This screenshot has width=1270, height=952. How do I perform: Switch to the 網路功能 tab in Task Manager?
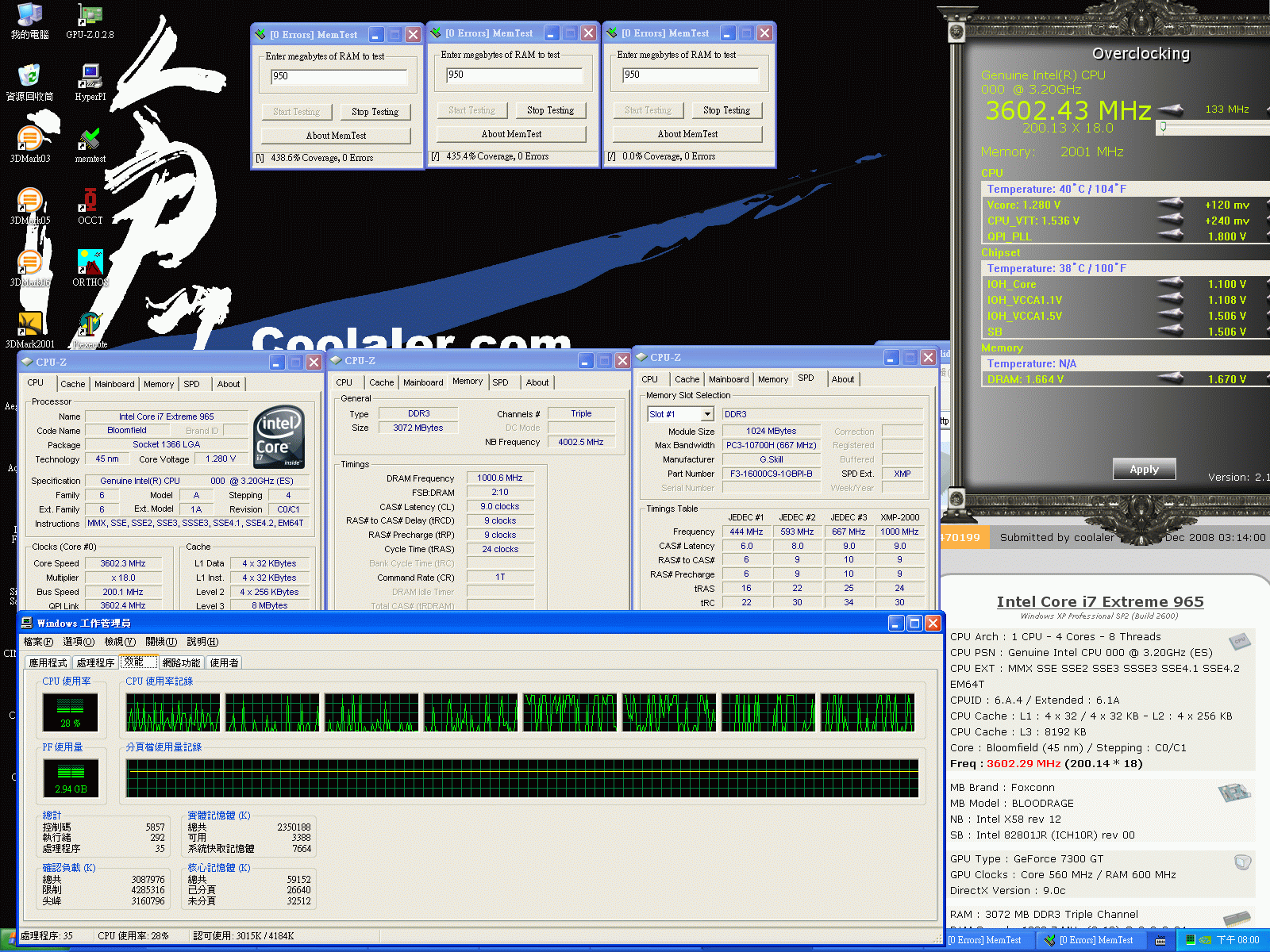[181, 662]
